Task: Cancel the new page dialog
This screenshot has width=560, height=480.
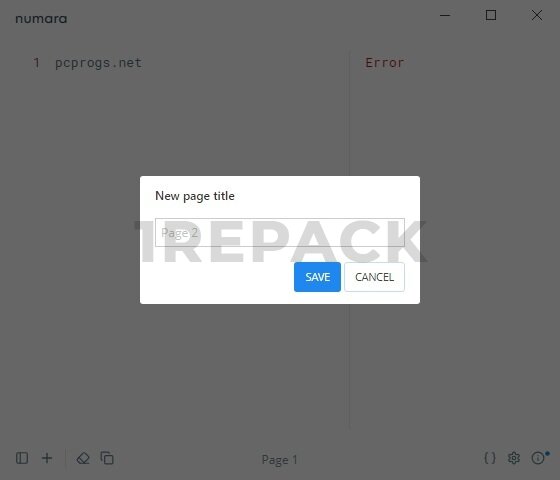Action: pos(374,277)
